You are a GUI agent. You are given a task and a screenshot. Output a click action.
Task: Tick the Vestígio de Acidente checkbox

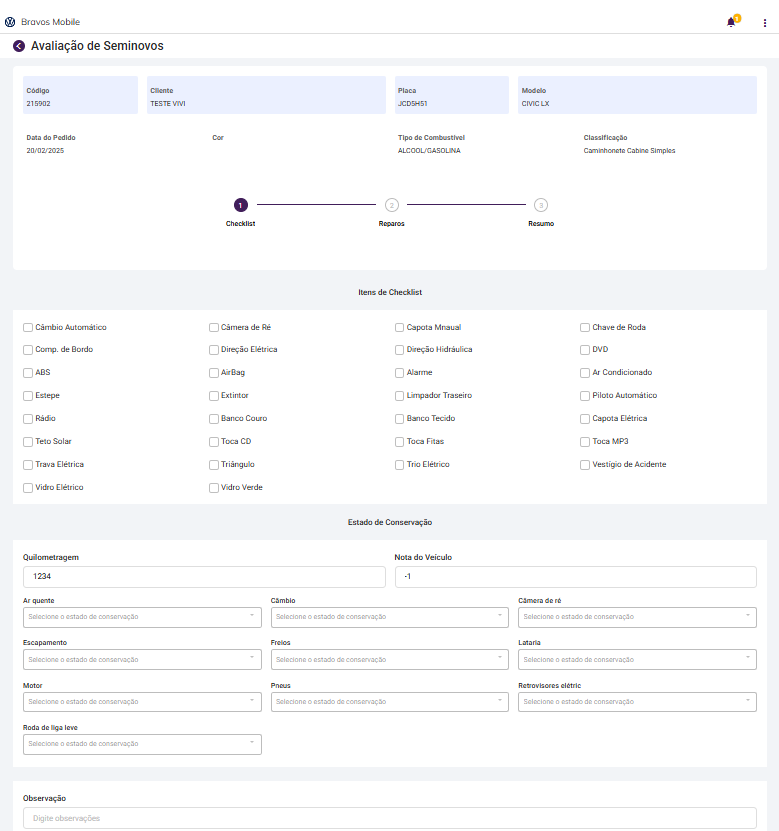tap(586, 465)
